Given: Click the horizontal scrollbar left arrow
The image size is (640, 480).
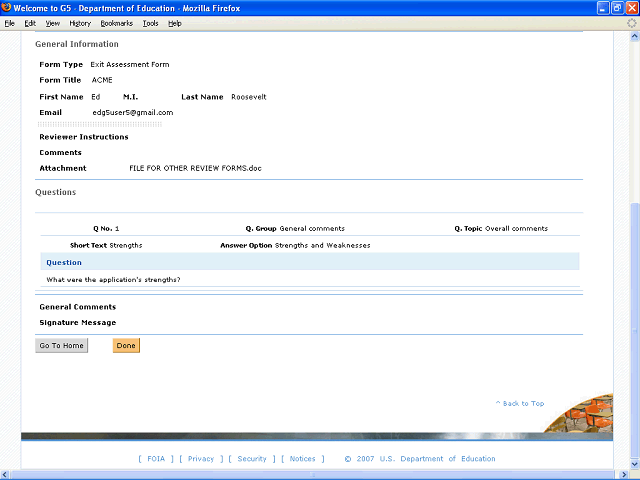Looking at the screenshot, I should [4, 475].
